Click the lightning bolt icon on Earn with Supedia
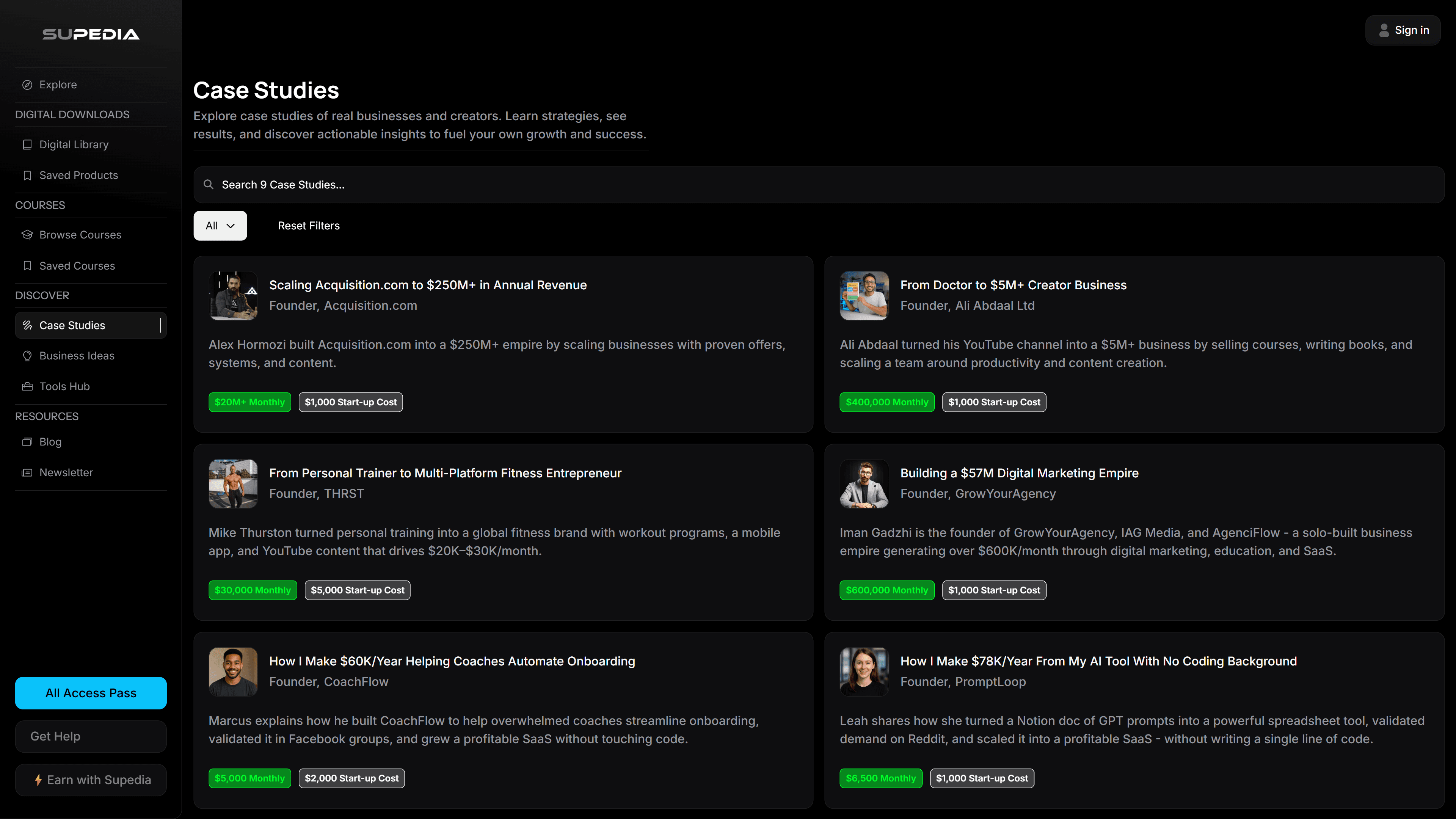This screenshot has height=819, width=1456. pos(38,780)
